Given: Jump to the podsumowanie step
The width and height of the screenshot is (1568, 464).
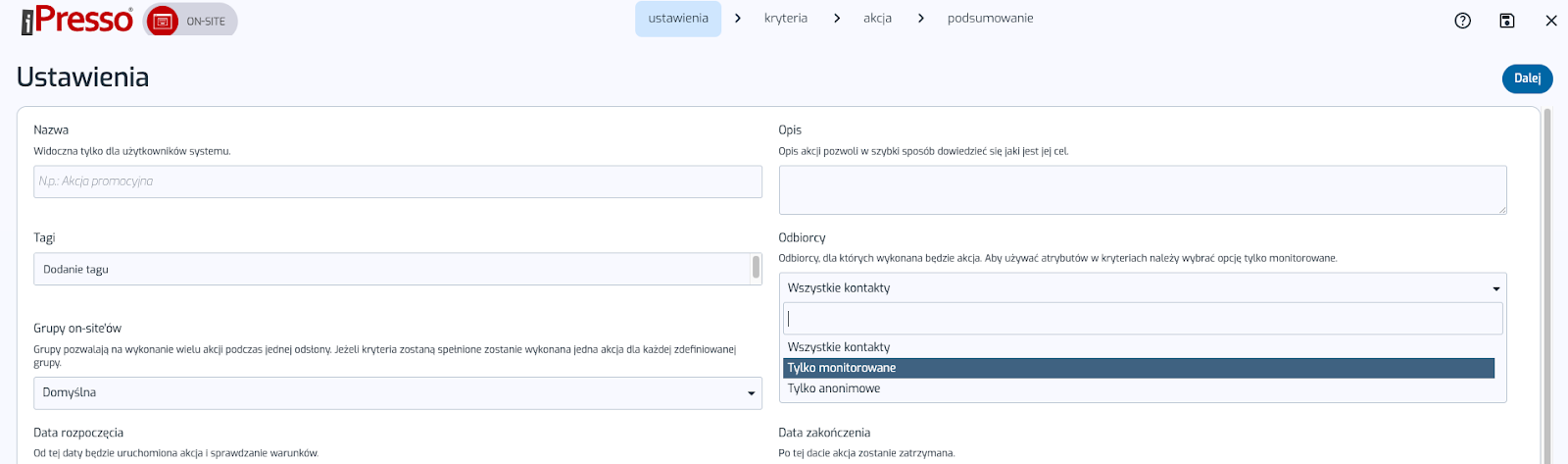Looking at the screenshot, I should (990, 19).
